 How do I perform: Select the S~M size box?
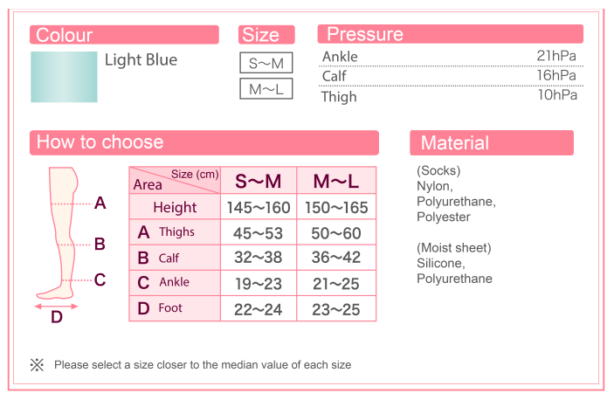click(x=266, y=63)
